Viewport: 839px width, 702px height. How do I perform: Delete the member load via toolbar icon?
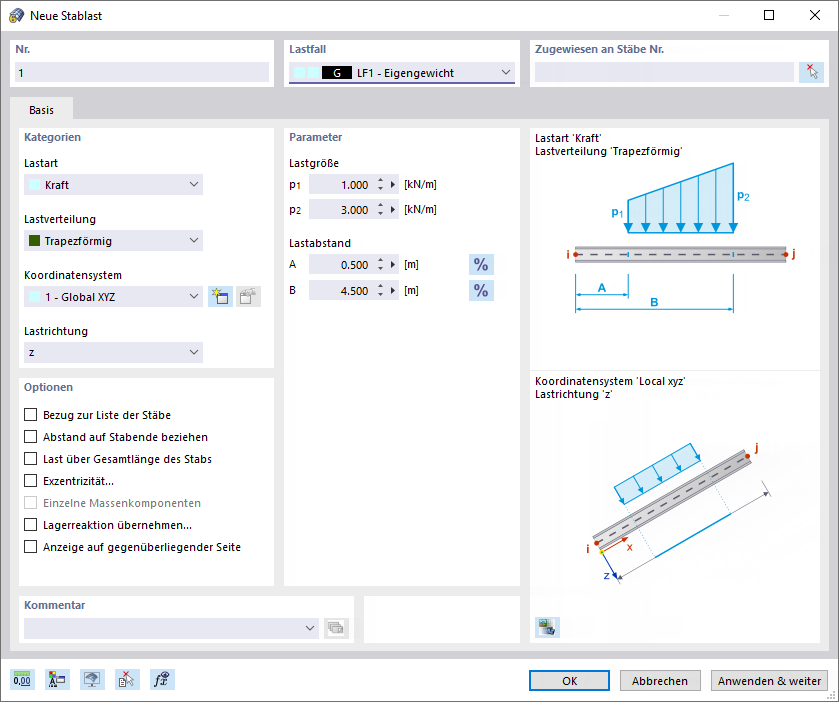(x=127, y=679)
